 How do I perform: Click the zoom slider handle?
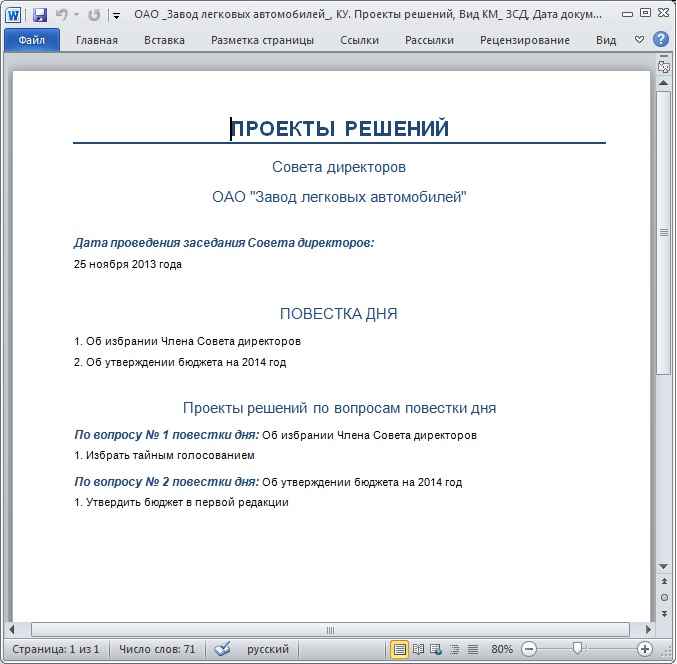577,648
